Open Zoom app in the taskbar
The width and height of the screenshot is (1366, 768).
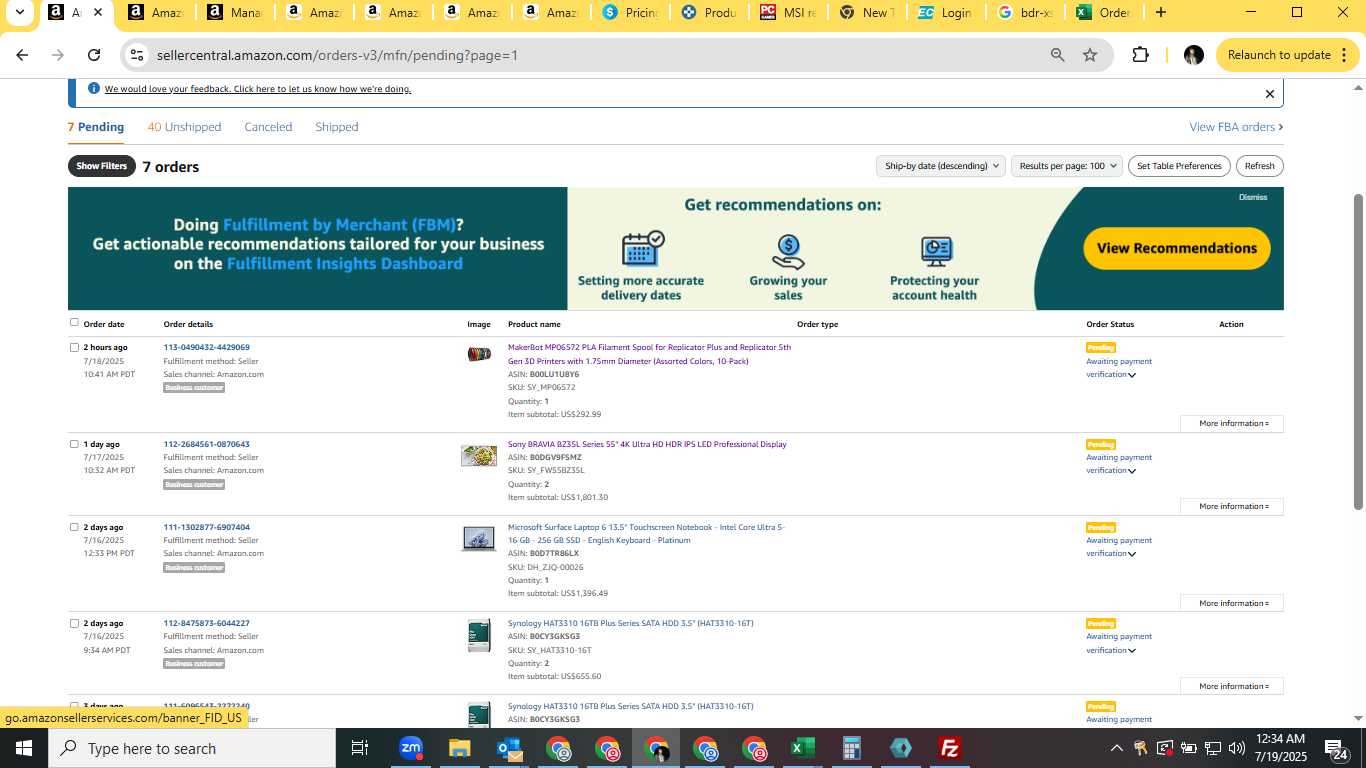point(411,748)
